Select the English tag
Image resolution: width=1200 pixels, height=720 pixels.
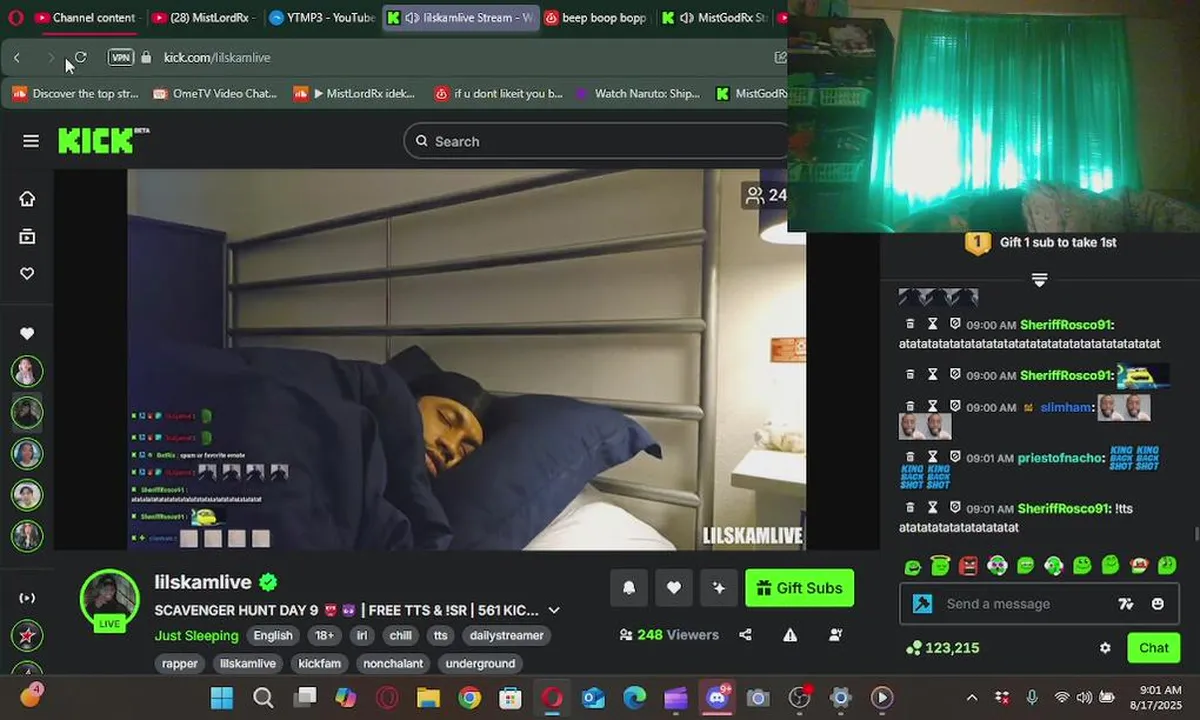coord(273,635)
